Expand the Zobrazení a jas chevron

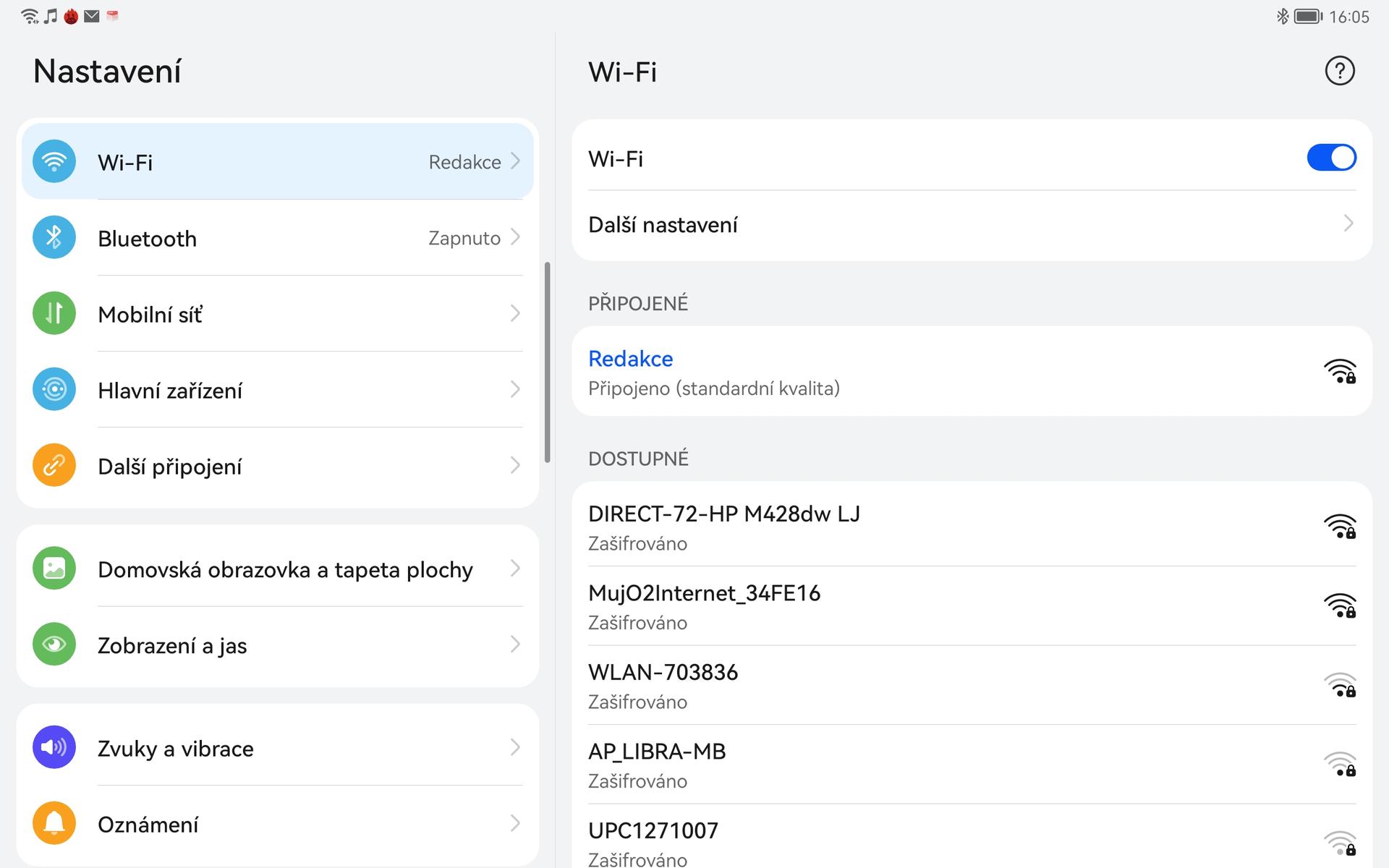coord(515,644)
